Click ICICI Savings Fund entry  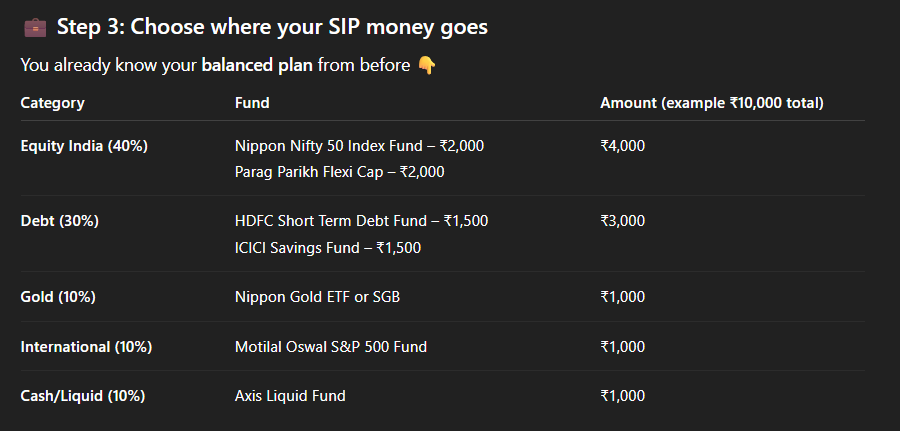pyautogui.click(x=328, y=247)
